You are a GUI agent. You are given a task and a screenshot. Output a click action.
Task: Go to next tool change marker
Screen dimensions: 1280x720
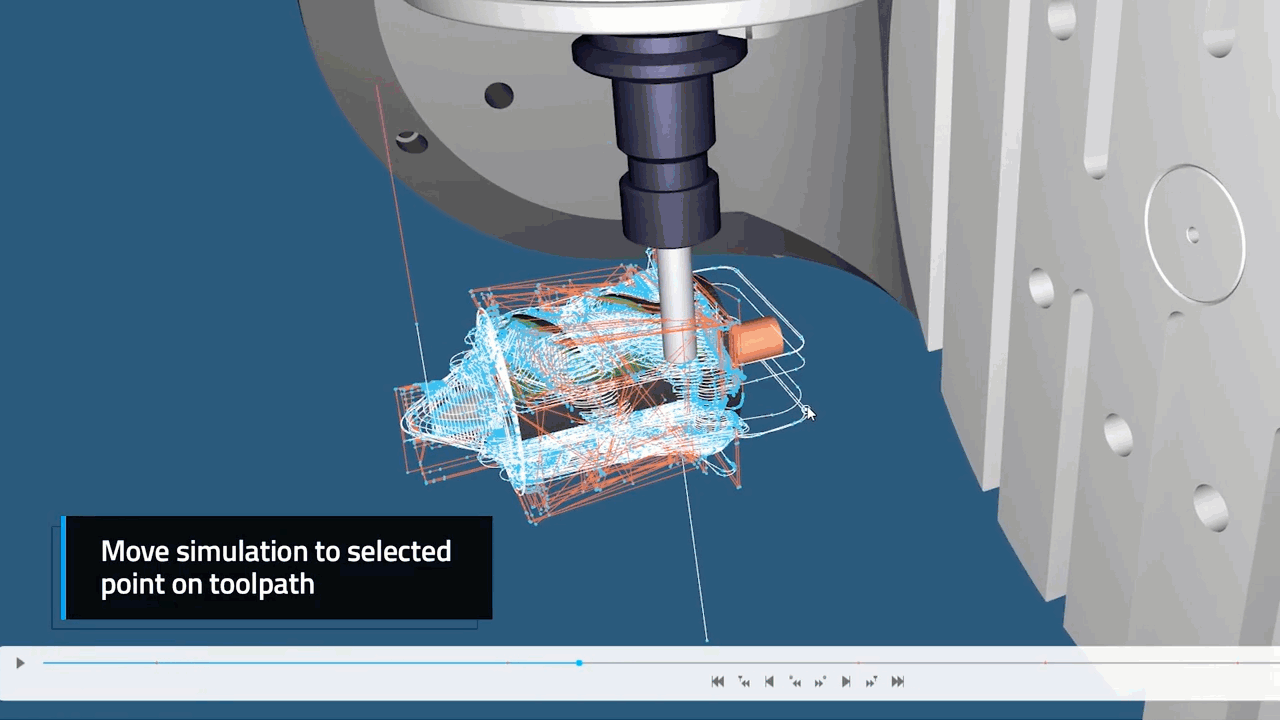[x=871, y=682]
